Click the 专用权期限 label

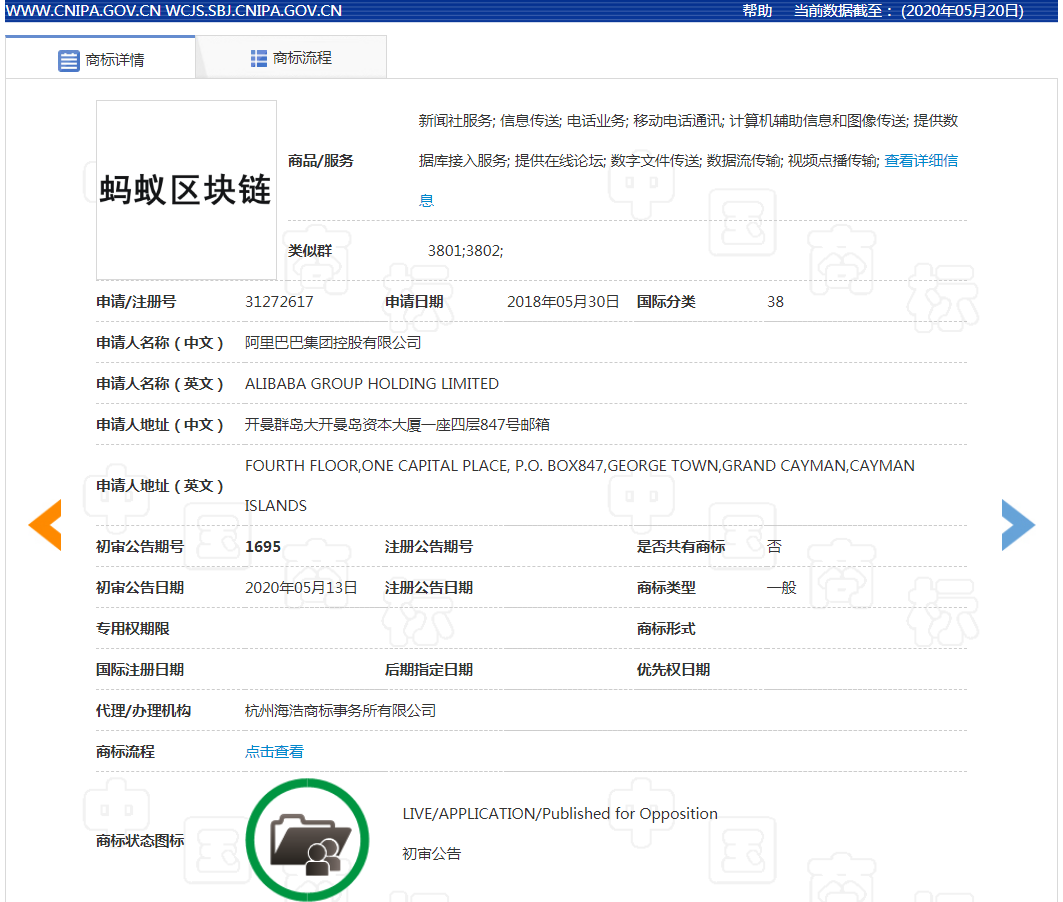click(132, 629)
